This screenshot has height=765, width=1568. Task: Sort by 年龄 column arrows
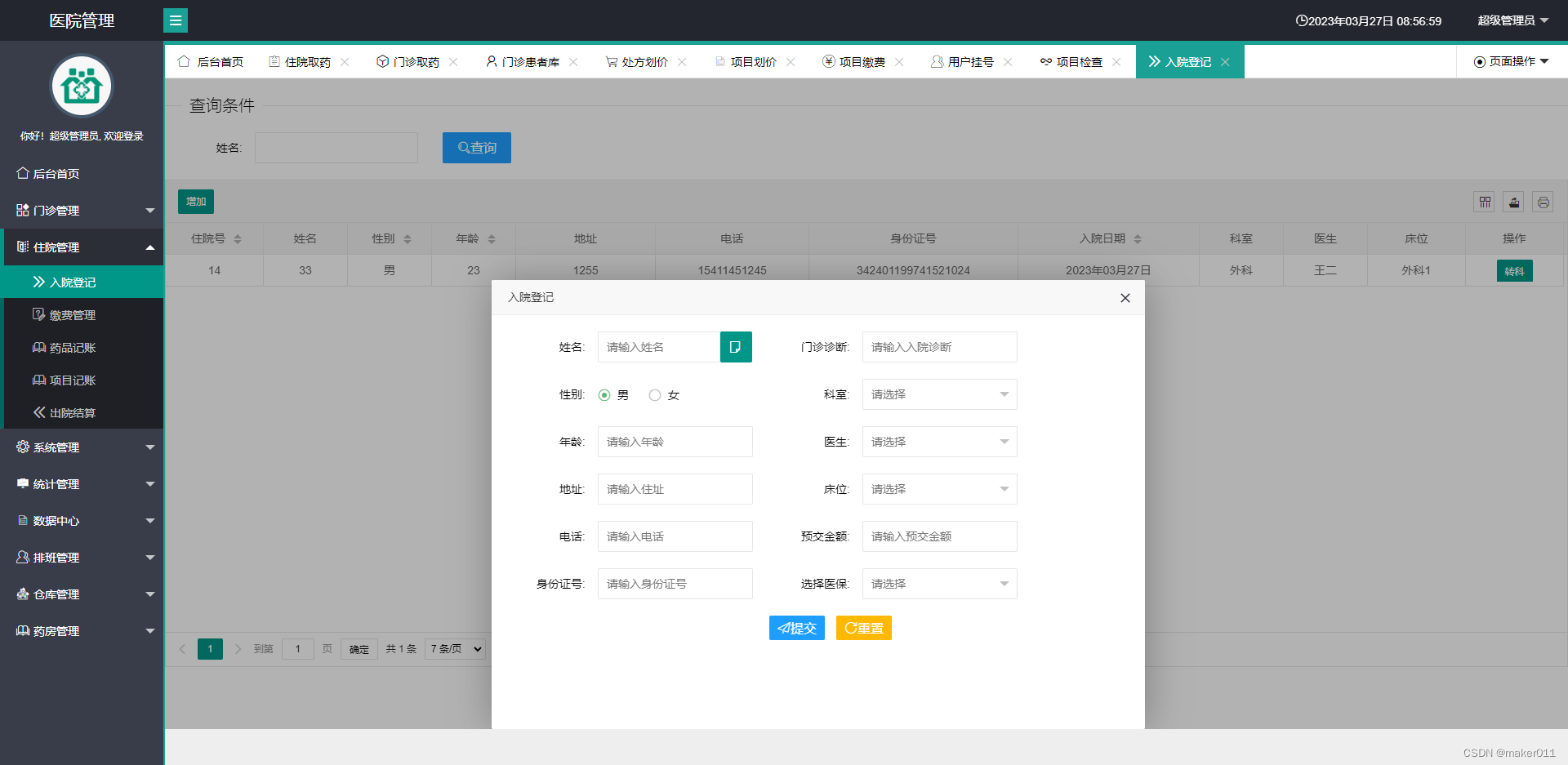pyautogui.click(x=492, y=239)
